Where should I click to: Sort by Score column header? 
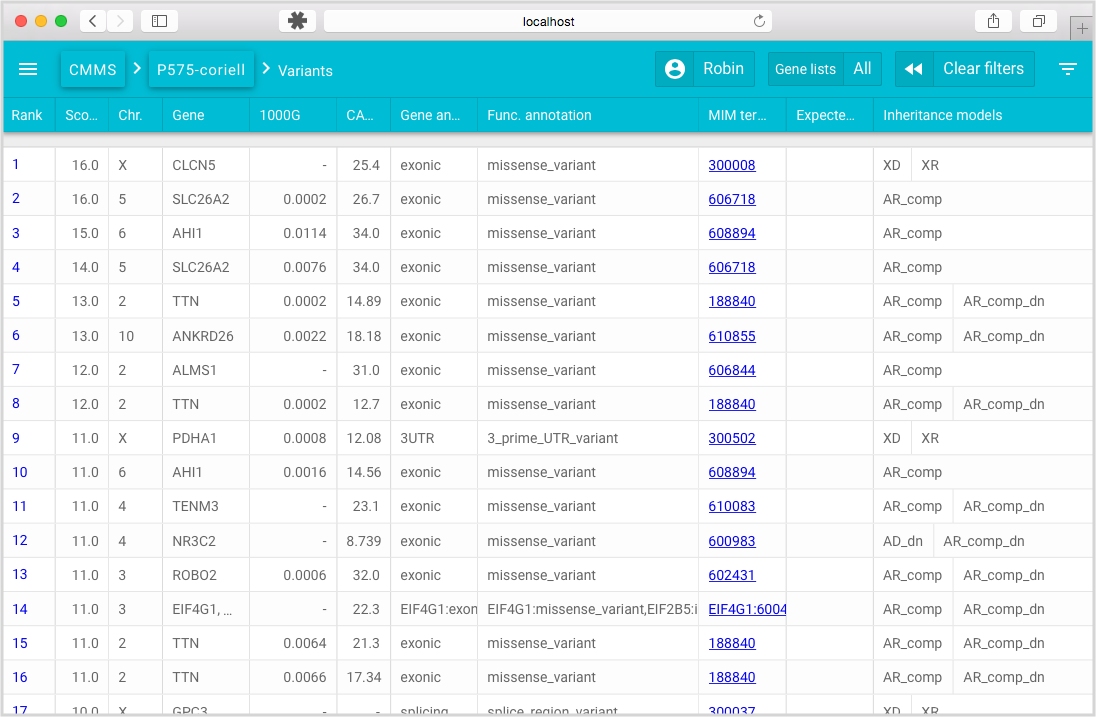[x=82, y=115]
